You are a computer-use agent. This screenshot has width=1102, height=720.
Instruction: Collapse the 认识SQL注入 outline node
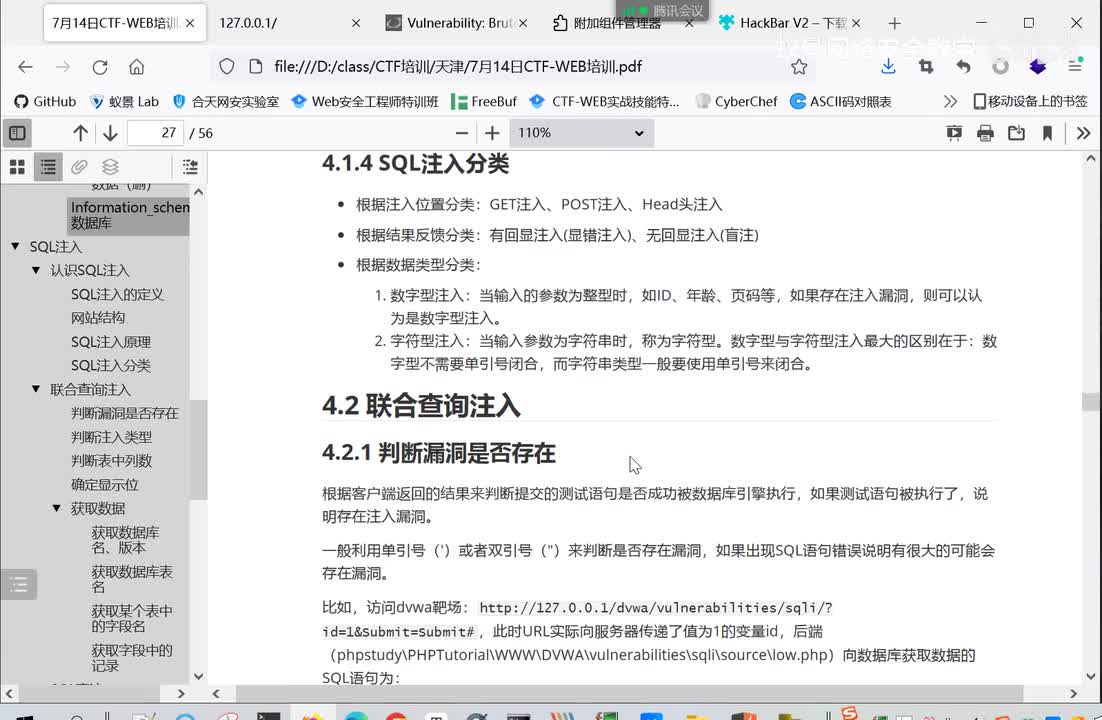[36, 270]
